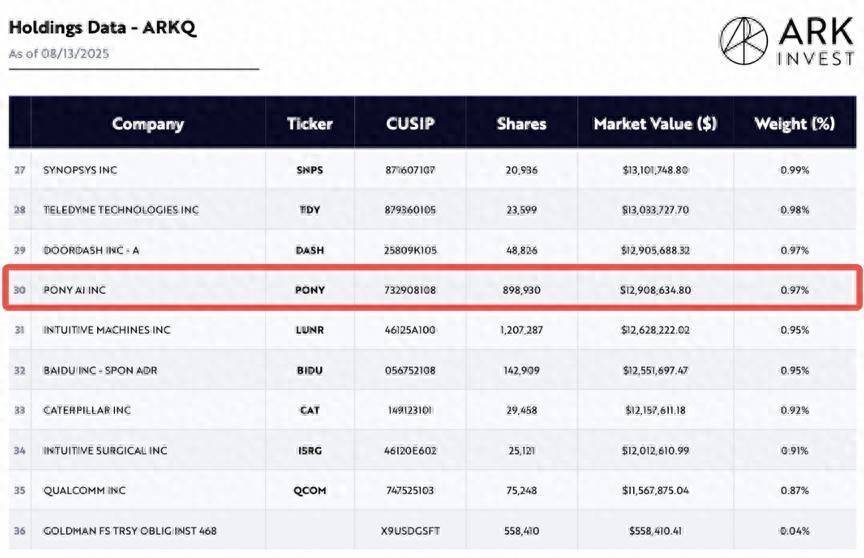
Task: Click the Ticker column header
Action: tap(310, 124)
